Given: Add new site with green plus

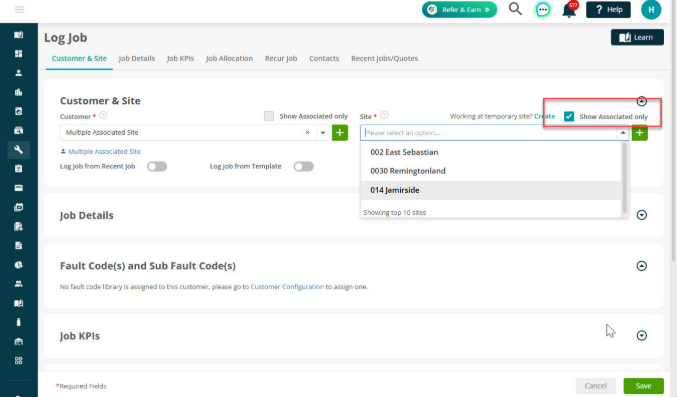Looking at the screenshot, I should coord(639,133).
